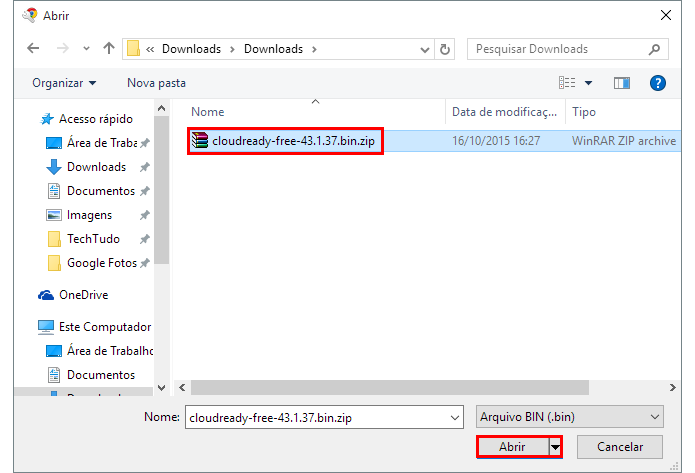
Task: Select Acesso rápido in navigation pane
Action: tap(96, 119)
